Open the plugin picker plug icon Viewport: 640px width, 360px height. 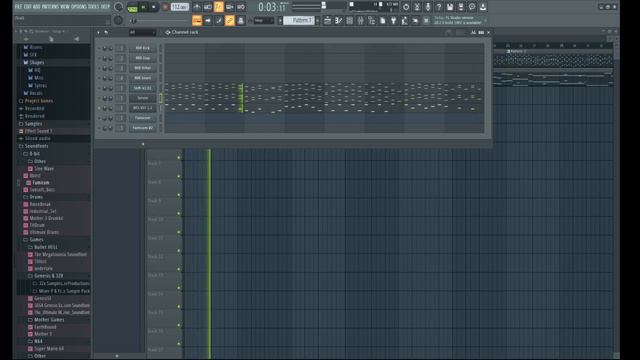point(393,20)
